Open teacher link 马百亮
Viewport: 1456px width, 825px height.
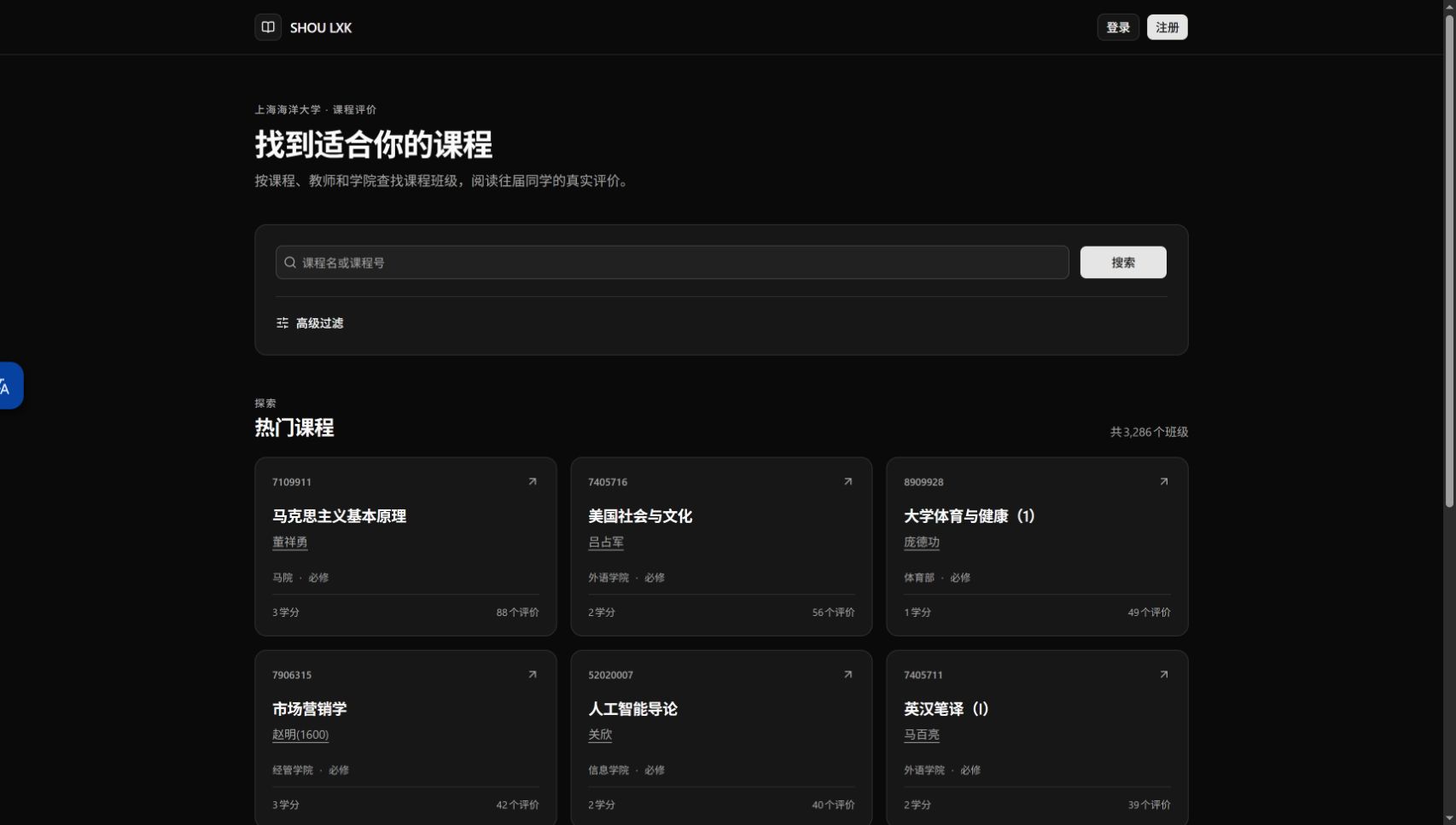(922, 735)
